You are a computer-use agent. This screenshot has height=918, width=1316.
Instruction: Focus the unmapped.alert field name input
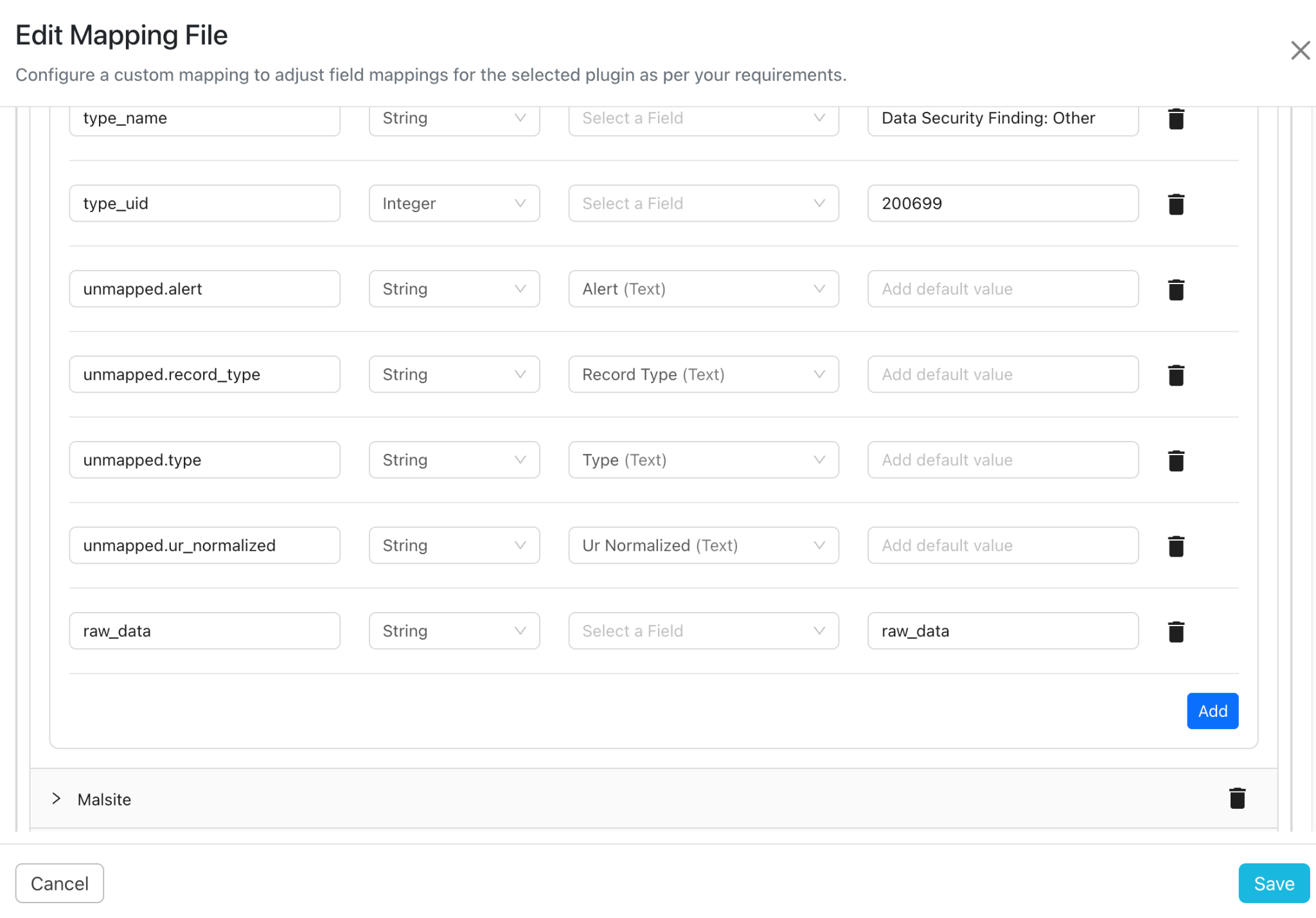pyautogui.click(x=204, y=289)
